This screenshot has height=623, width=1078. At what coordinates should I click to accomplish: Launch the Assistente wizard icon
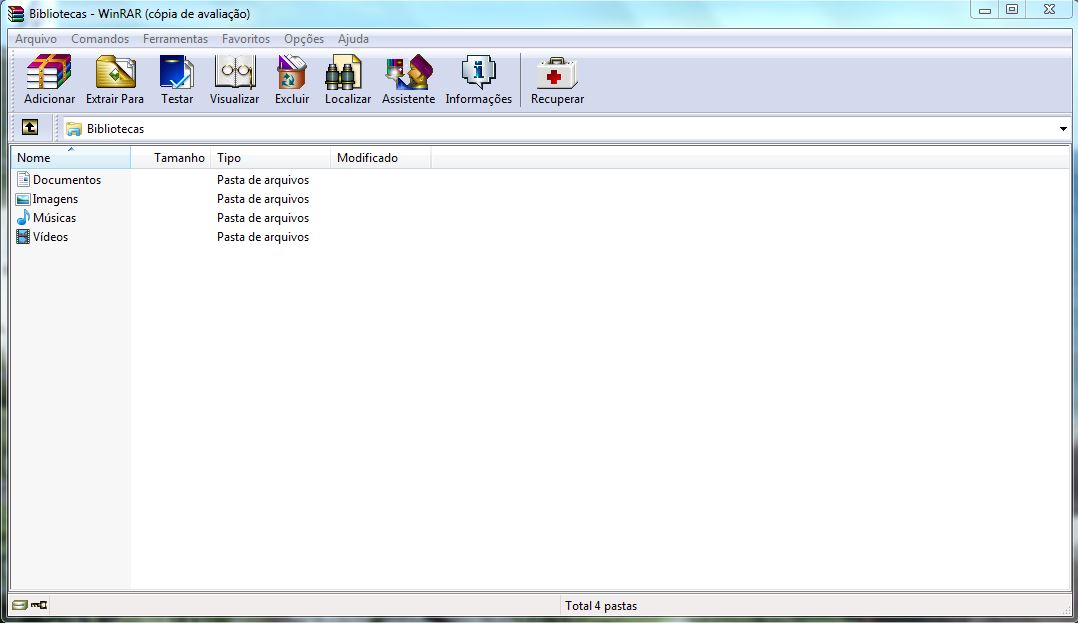tap(408, 72)
